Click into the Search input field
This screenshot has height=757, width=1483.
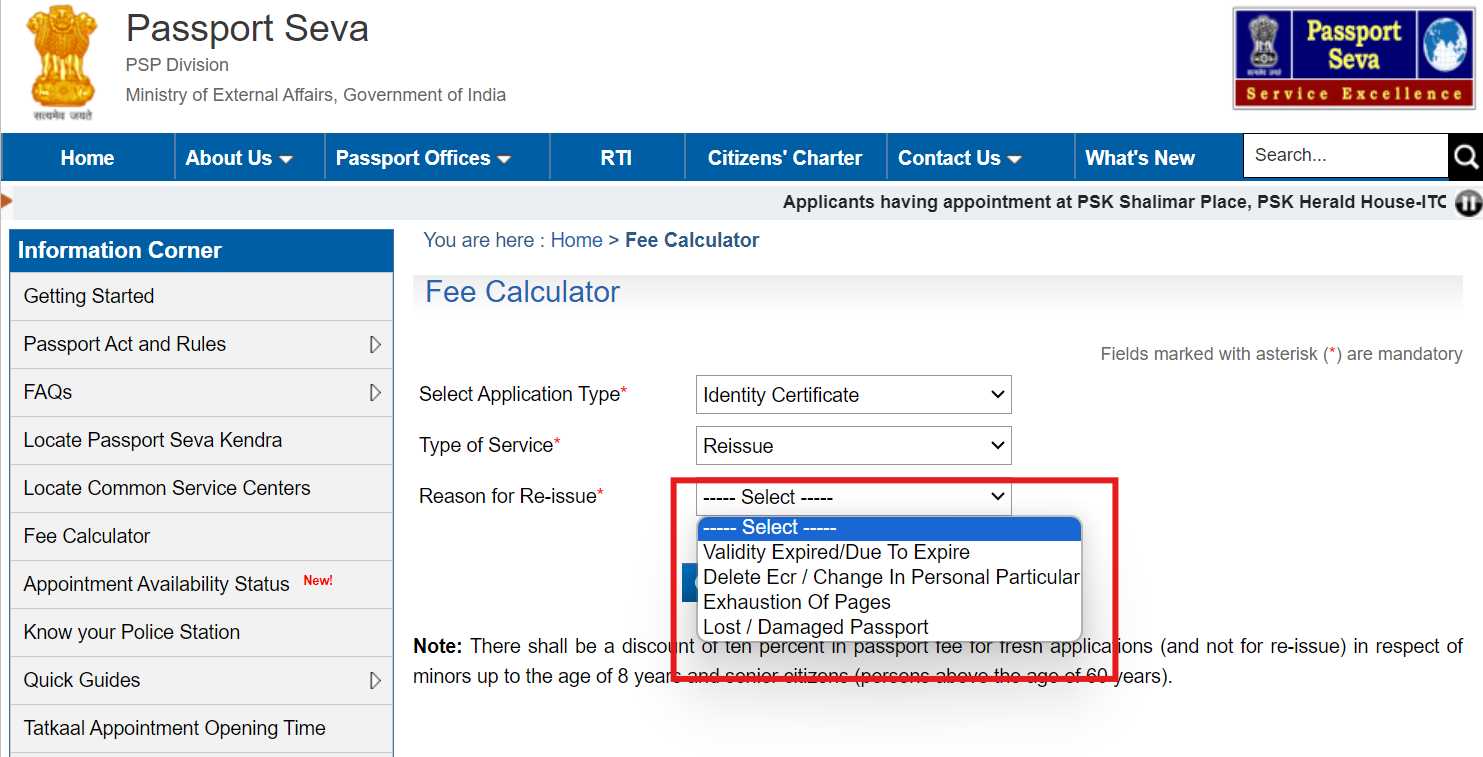1345,156
